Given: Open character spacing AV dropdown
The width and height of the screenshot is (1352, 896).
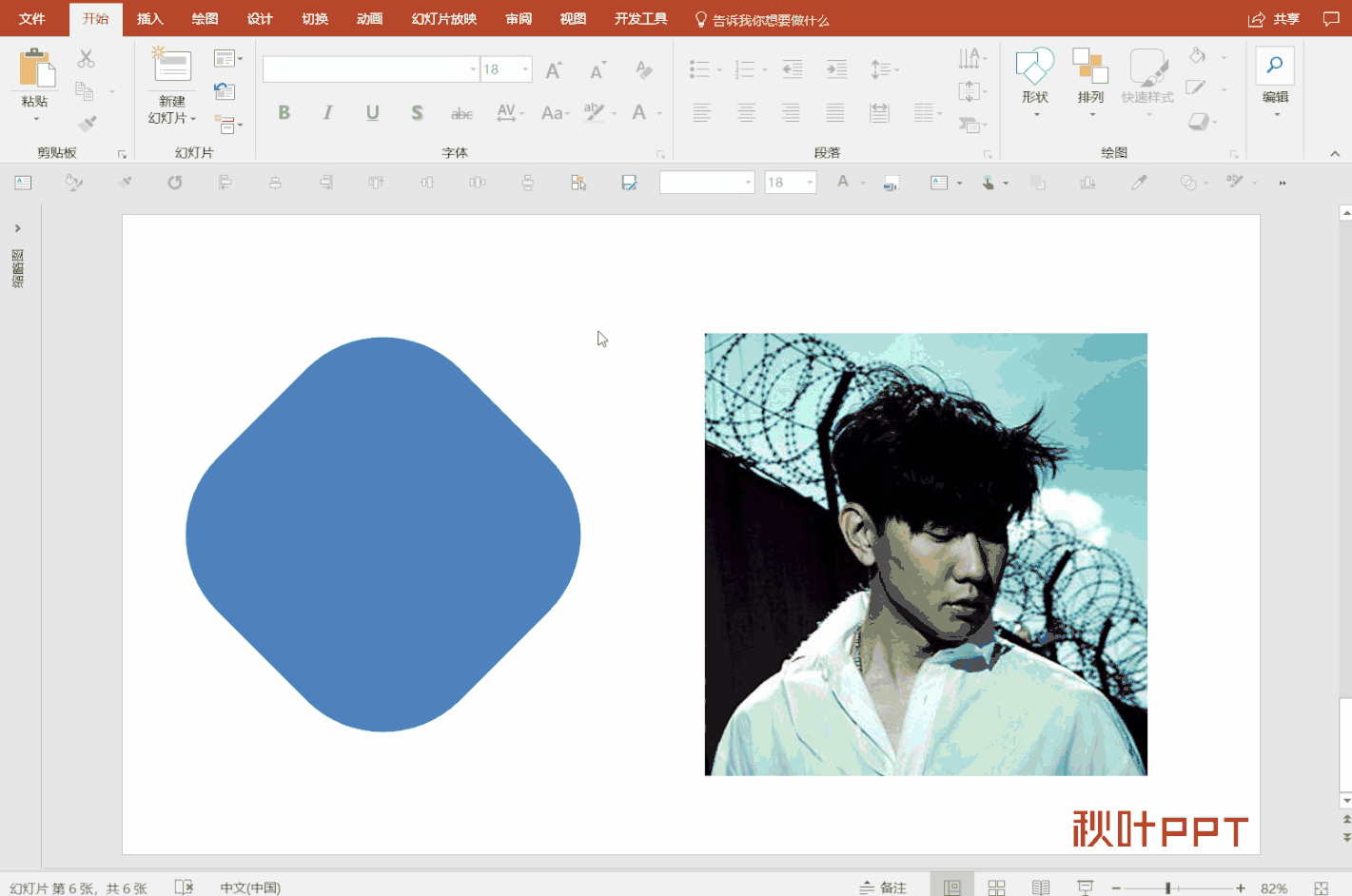Looking at the screenshot, I should click(510, 113).
